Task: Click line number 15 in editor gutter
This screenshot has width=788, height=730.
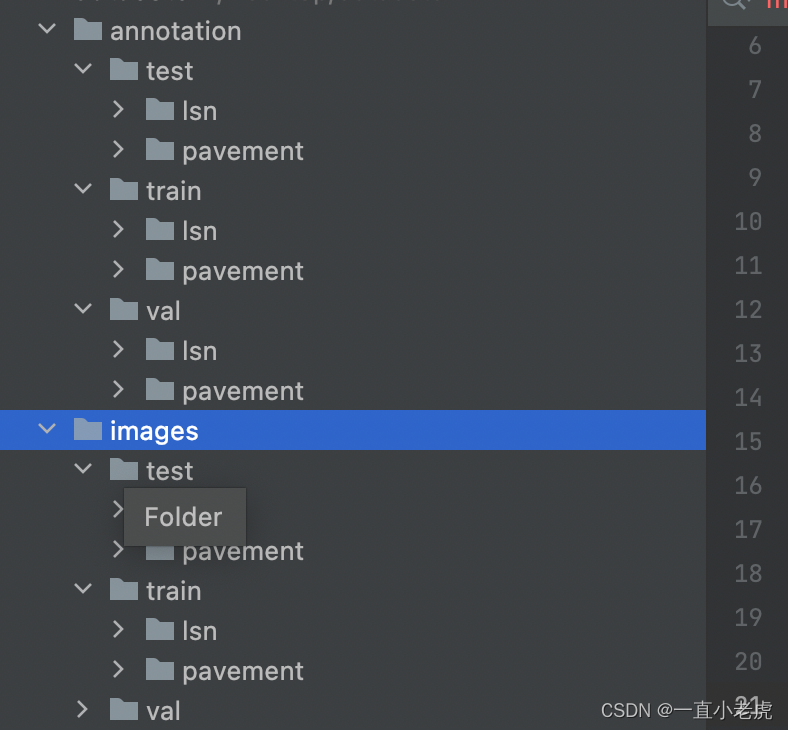Action: (748, 441)
